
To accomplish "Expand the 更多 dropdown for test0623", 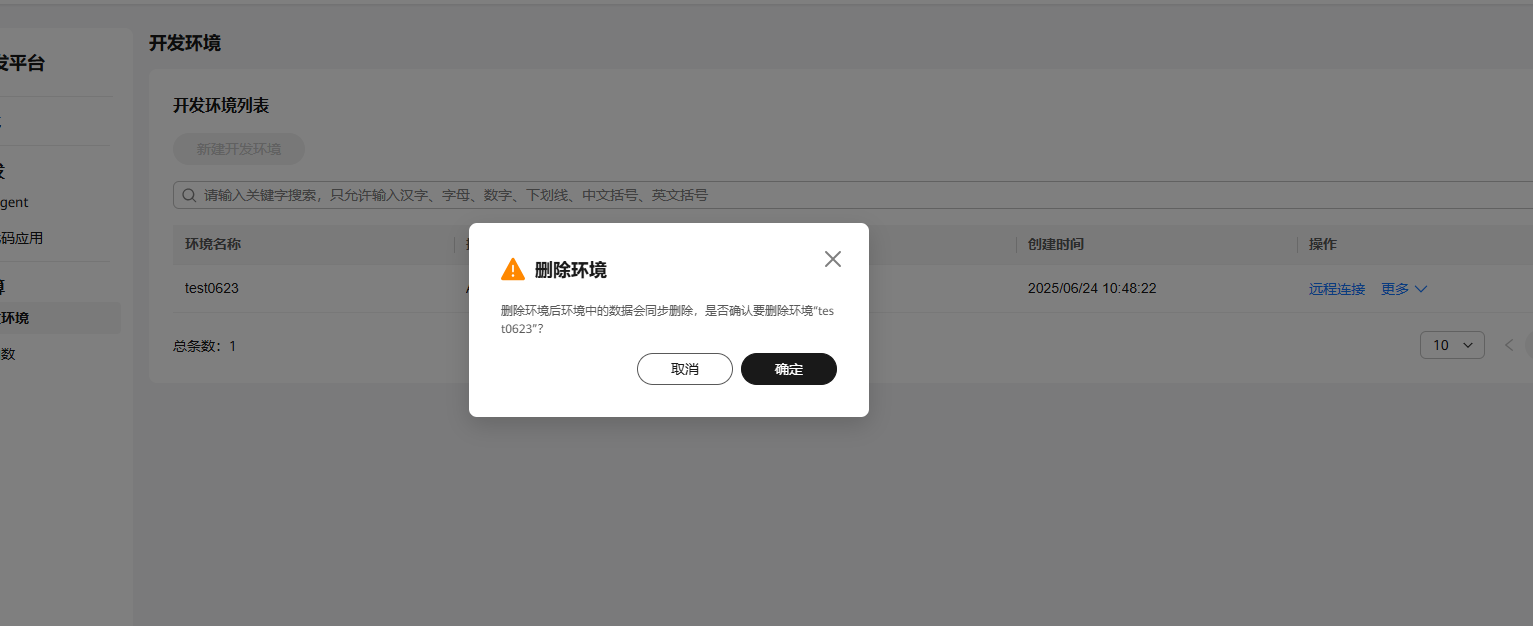I will [1404, 289].
